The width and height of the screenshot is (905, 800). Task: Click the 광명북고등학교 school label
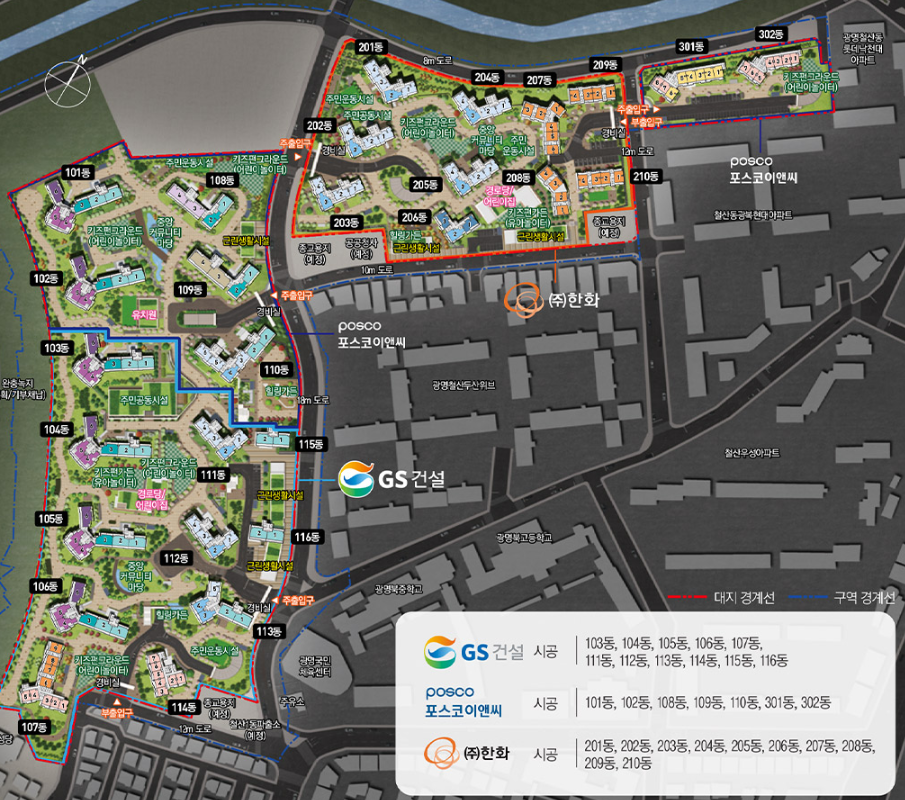click(525, 537)
